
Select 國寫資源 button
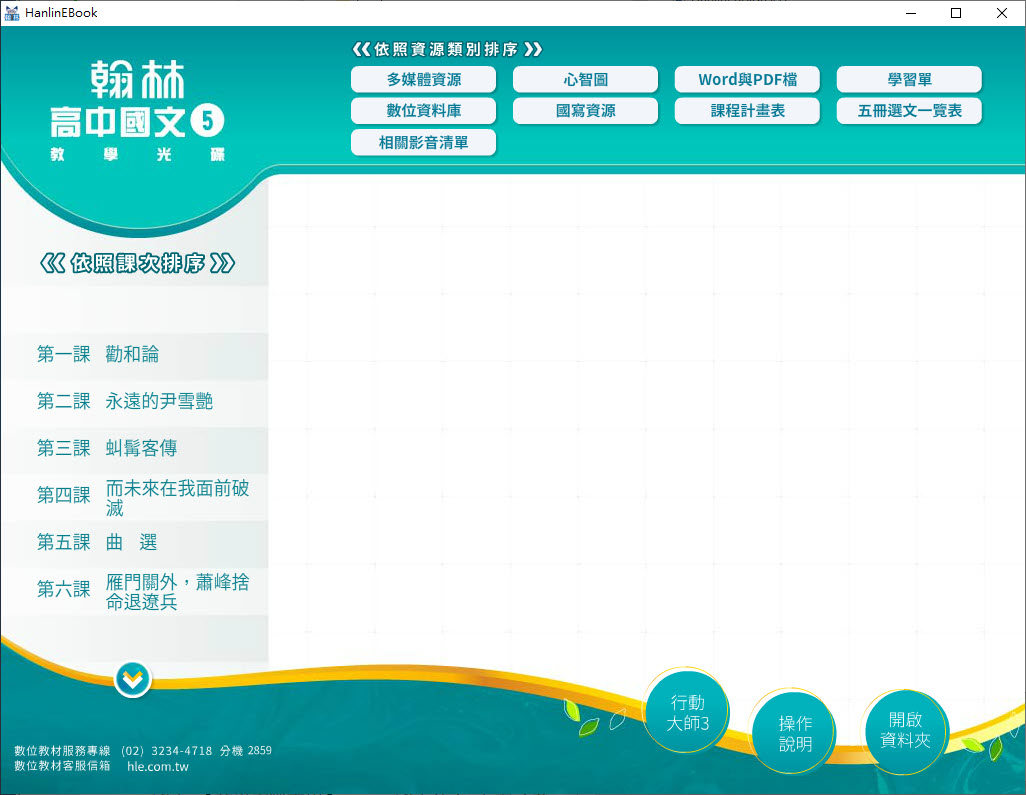click(585, 111)
